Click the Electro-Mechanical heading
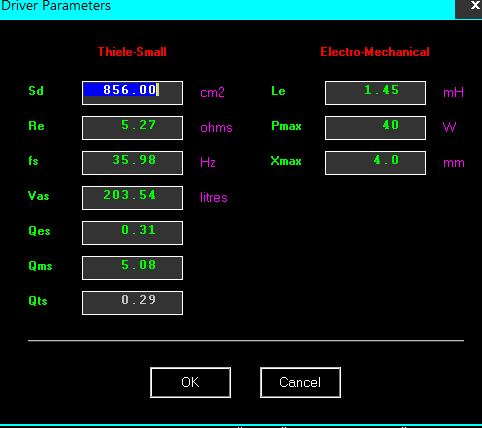482x428 pixels. point(375,52)
